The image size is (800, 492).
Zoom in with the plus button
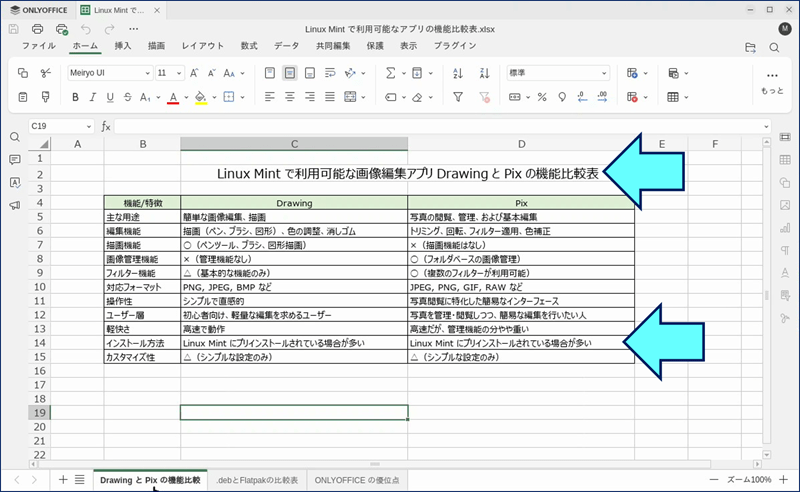pyautogui.click(x=784, y=480)
